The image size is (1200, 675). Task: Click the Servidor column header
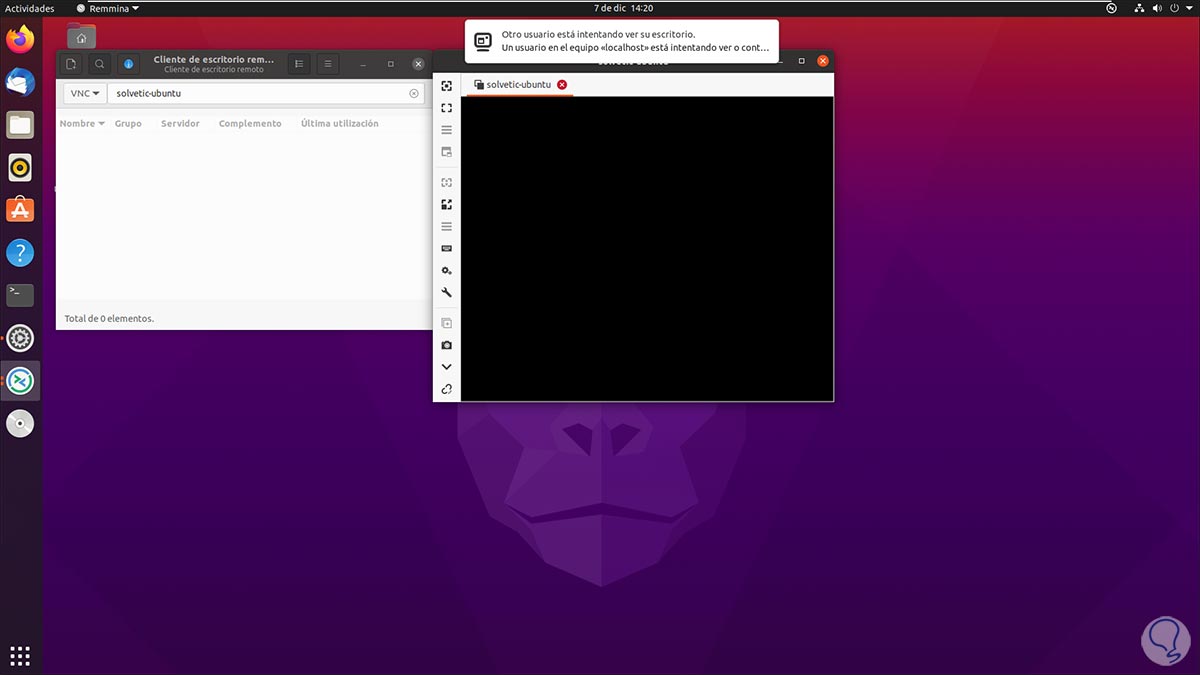[180, 124]
